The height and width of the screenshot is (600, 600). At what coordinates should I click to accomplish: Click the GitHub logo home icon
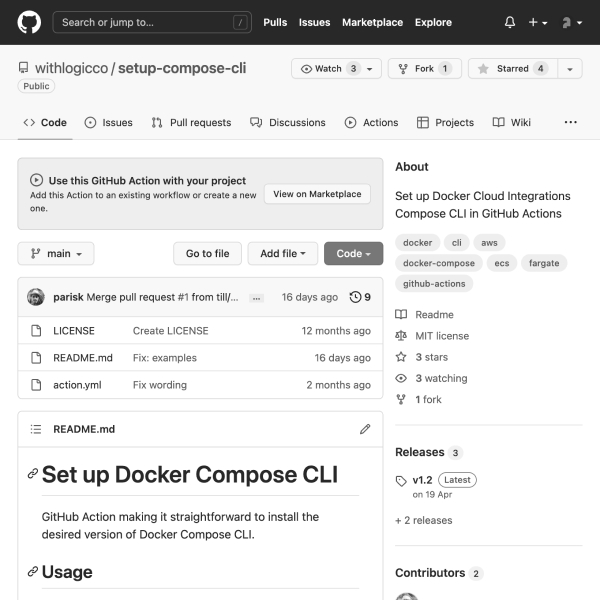point(29,22)
